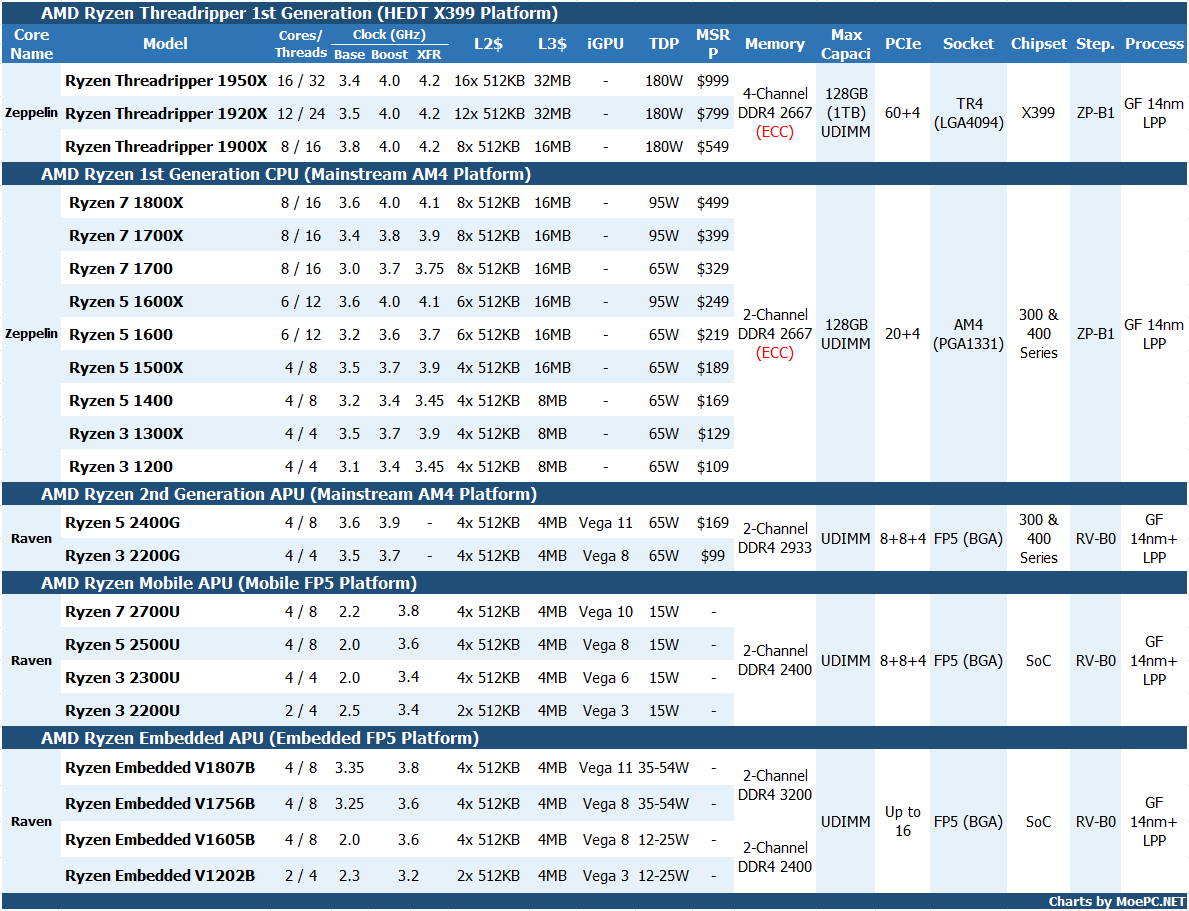Viewport: 1189px width, 911px height.
Task: Select the Ryzen 5 1400 model name
Action: (x=121, y=401)
